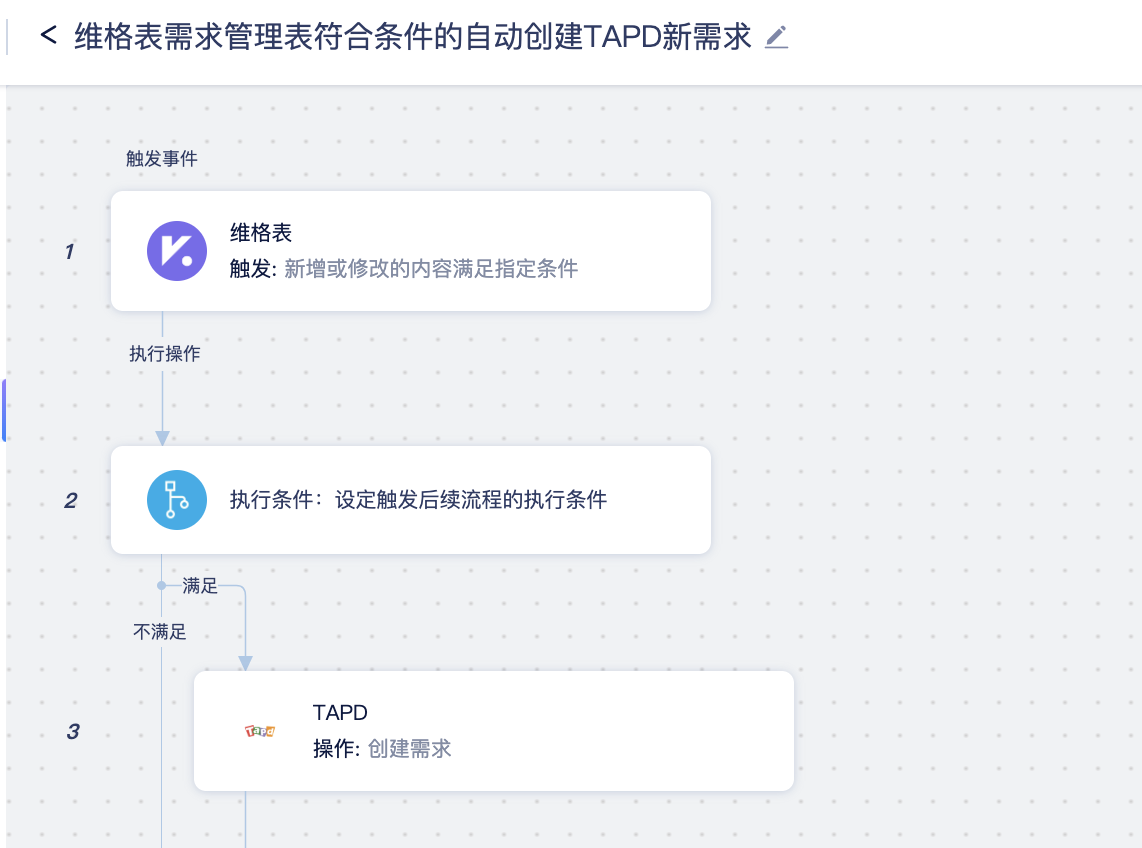Viewport: 1142px width, 848px height.
Task: Select the 满足 branch label
Action: [201, 586]
